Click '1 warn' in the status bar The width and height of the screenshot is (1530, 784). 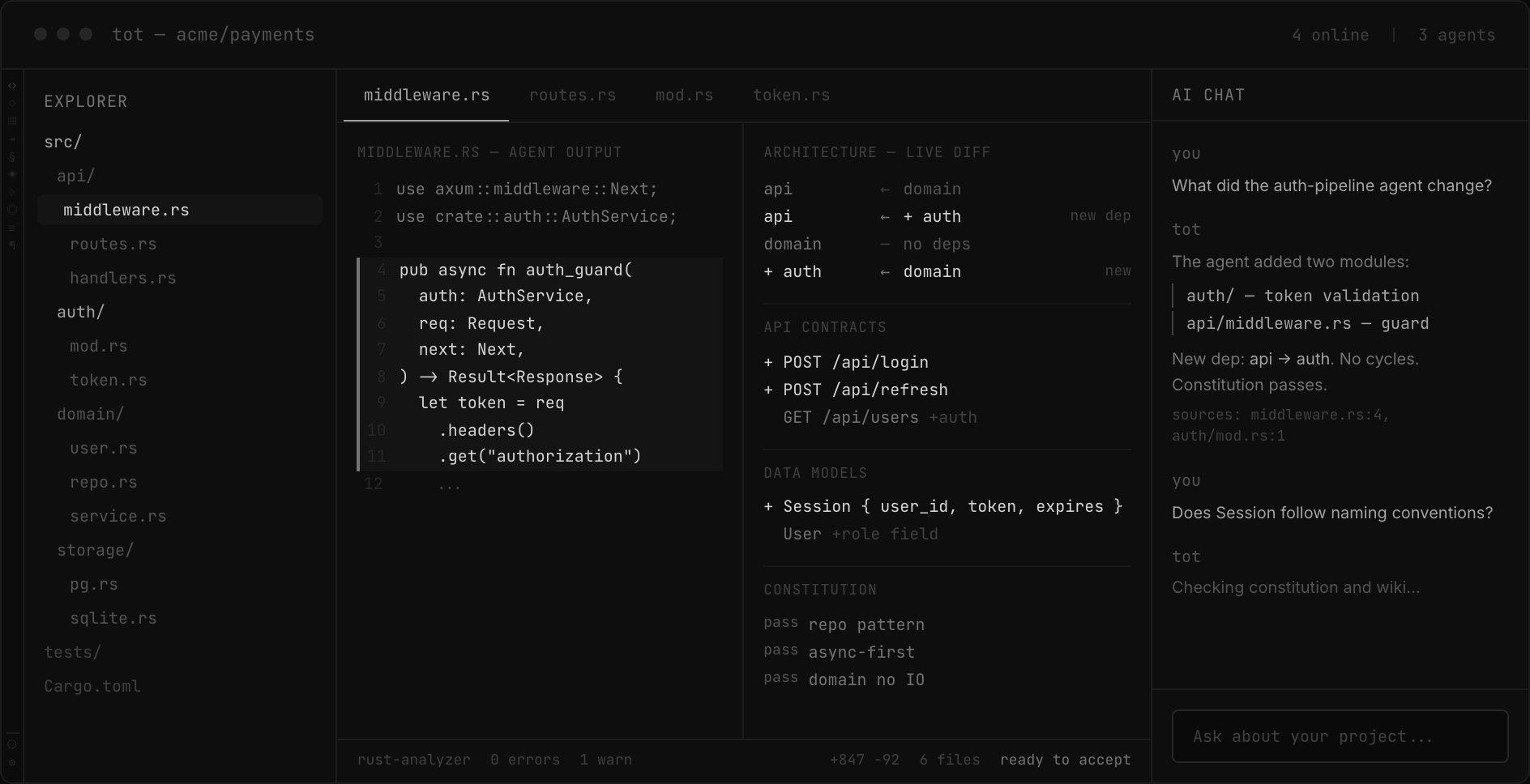pos(605,760)
